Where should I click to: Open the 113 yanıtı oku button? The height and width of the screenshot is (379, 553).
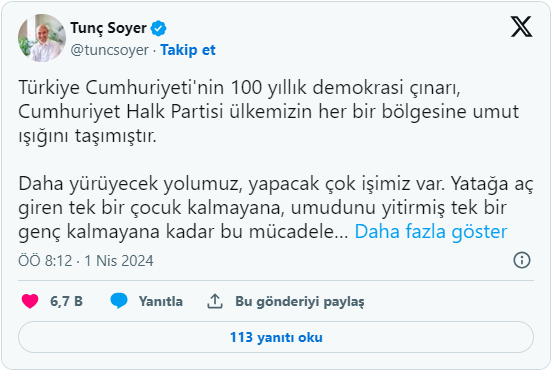click(276, 337)
